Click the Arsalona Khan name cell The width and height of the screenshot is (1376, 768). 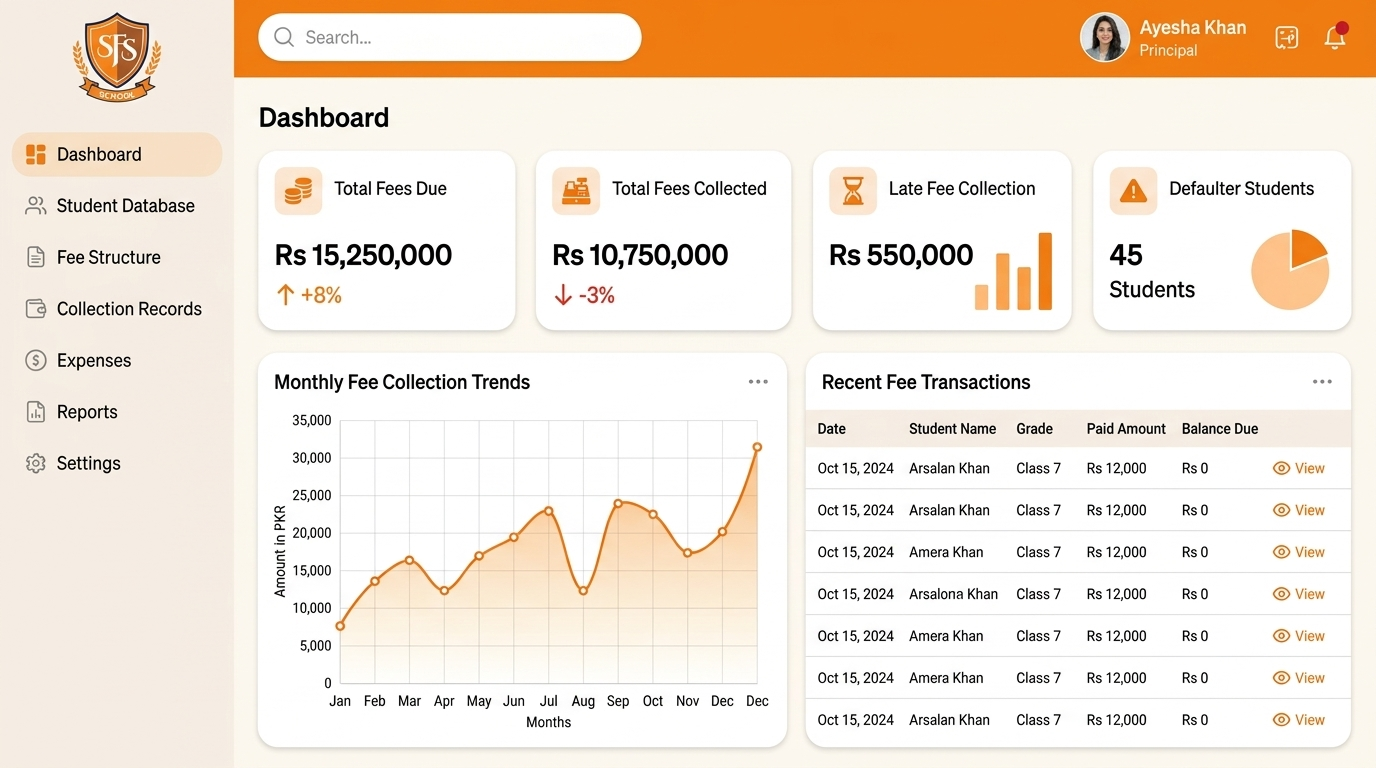pyautogui.click(x=953, y=594)
